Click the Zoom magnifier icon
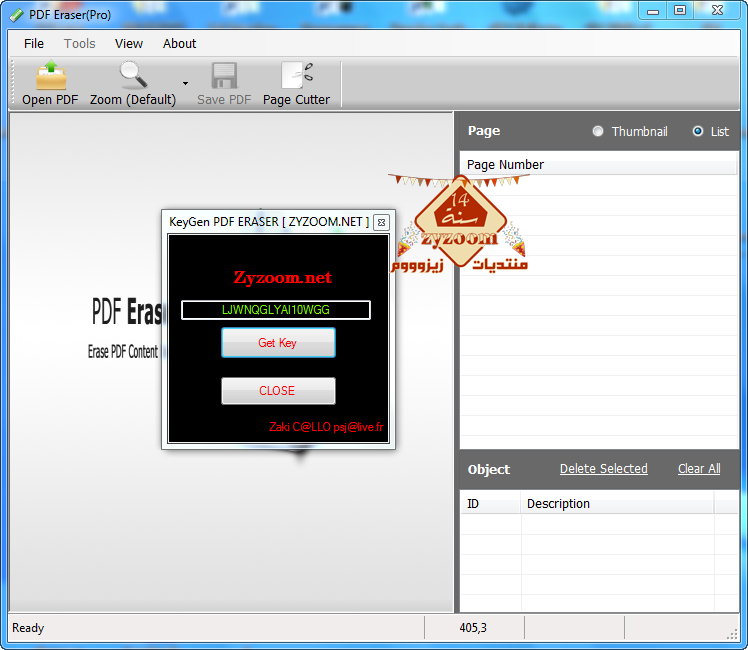 (133, 75)
